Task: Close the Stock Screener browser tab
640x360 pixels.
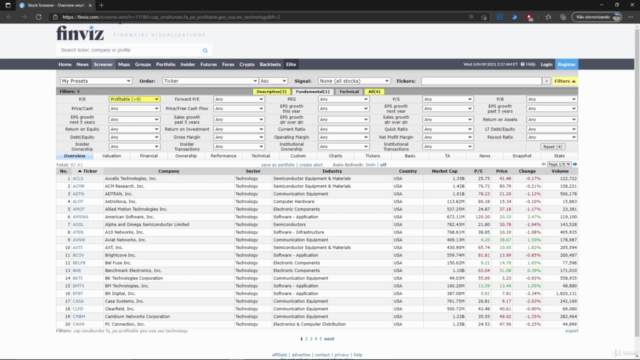Action: (90, 5)
